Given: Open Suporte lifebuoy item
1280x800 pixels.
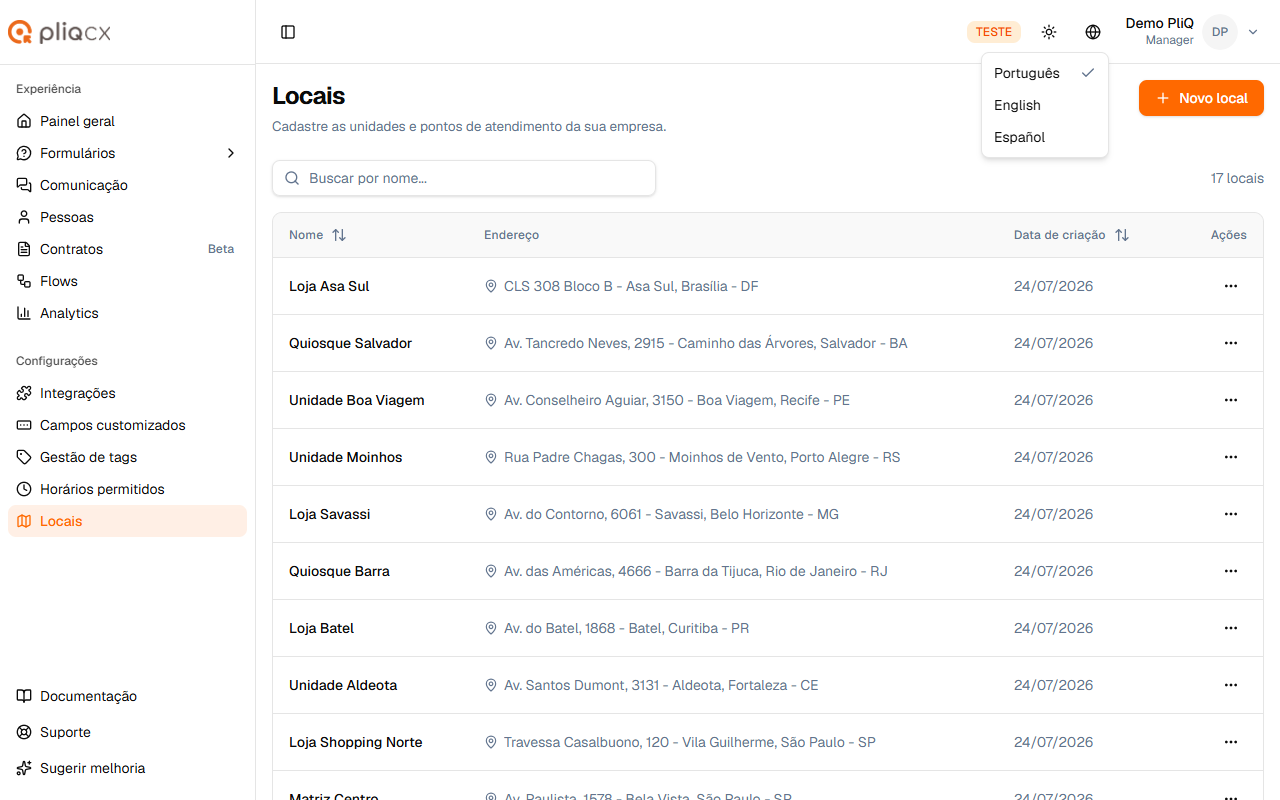Looking at the screenshot, I should point(127,732).
